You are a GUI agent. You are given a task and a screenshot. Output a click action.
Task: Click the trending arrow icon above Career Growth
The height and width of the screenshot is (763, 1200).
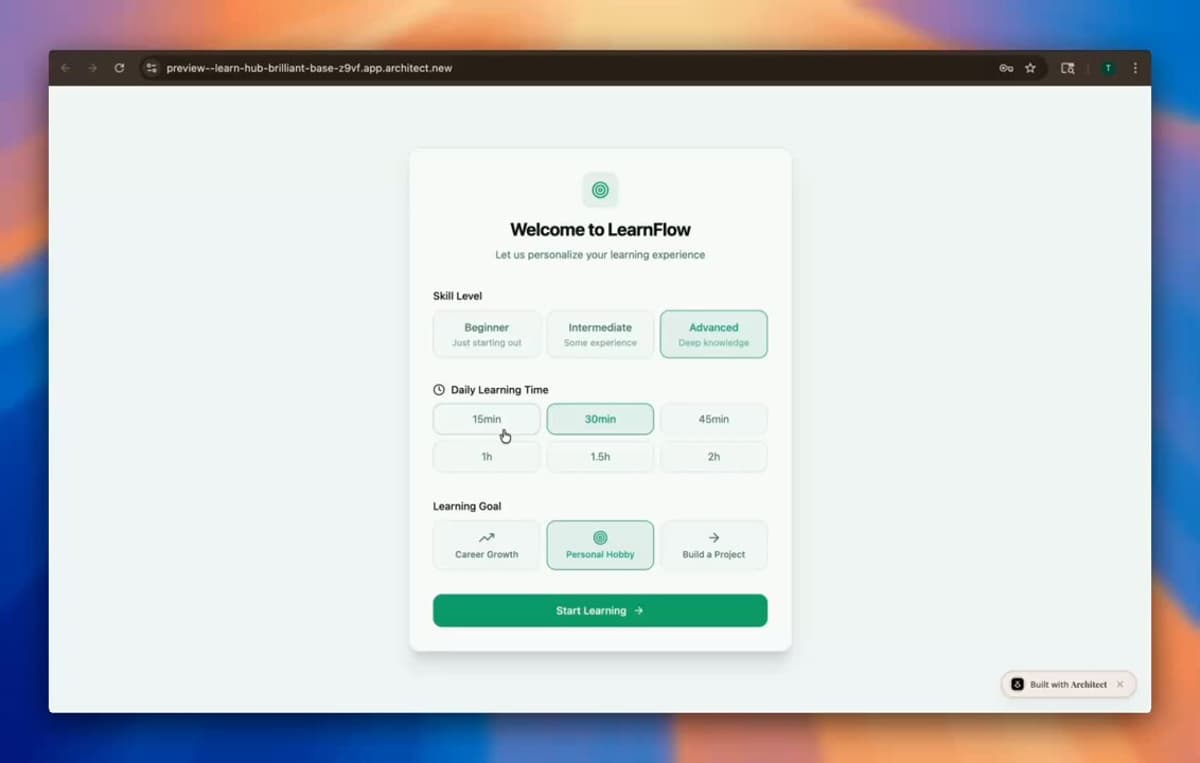coord(485,535)
